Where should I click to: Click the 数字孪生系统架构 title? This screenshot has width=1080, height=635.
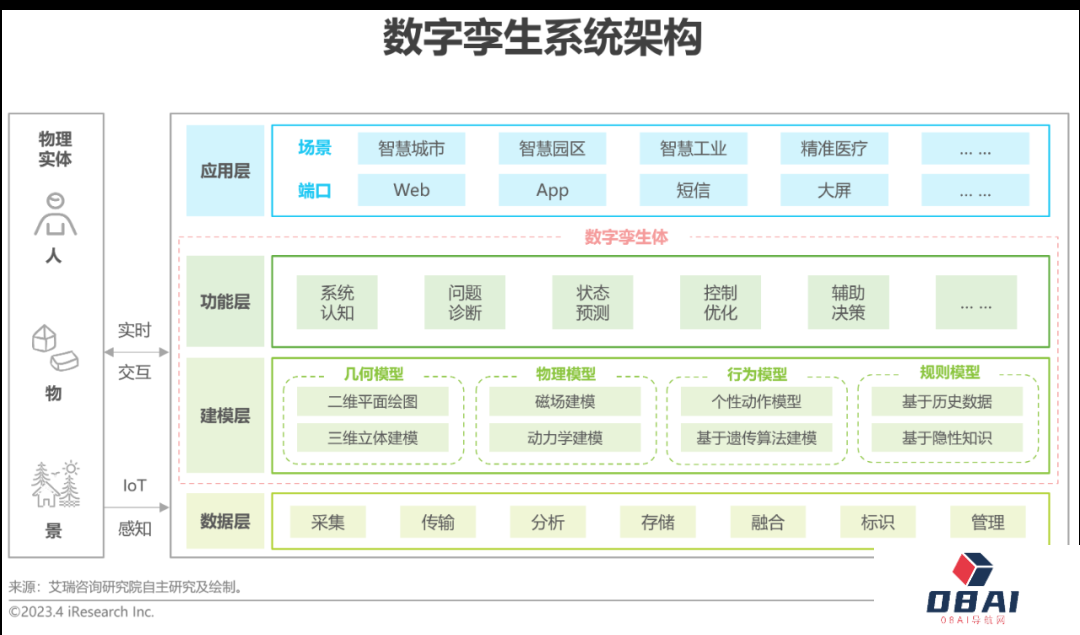point(543,37)
